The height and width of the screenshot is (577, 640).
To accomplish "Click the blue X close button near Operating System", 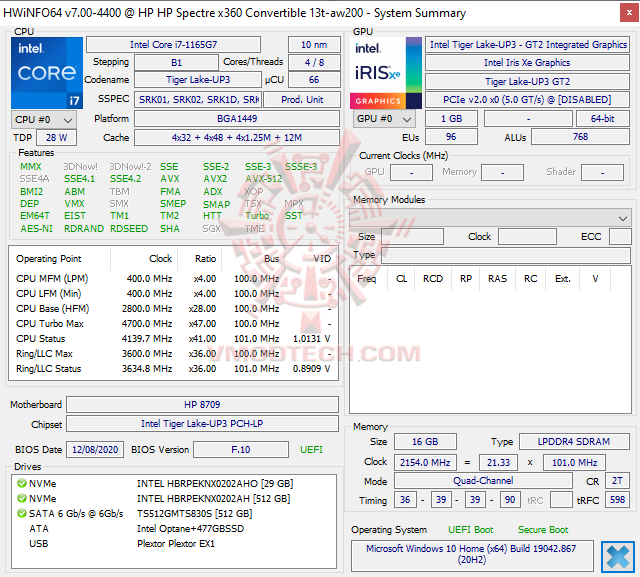I will pyautogui.click(x=618, y=557).
